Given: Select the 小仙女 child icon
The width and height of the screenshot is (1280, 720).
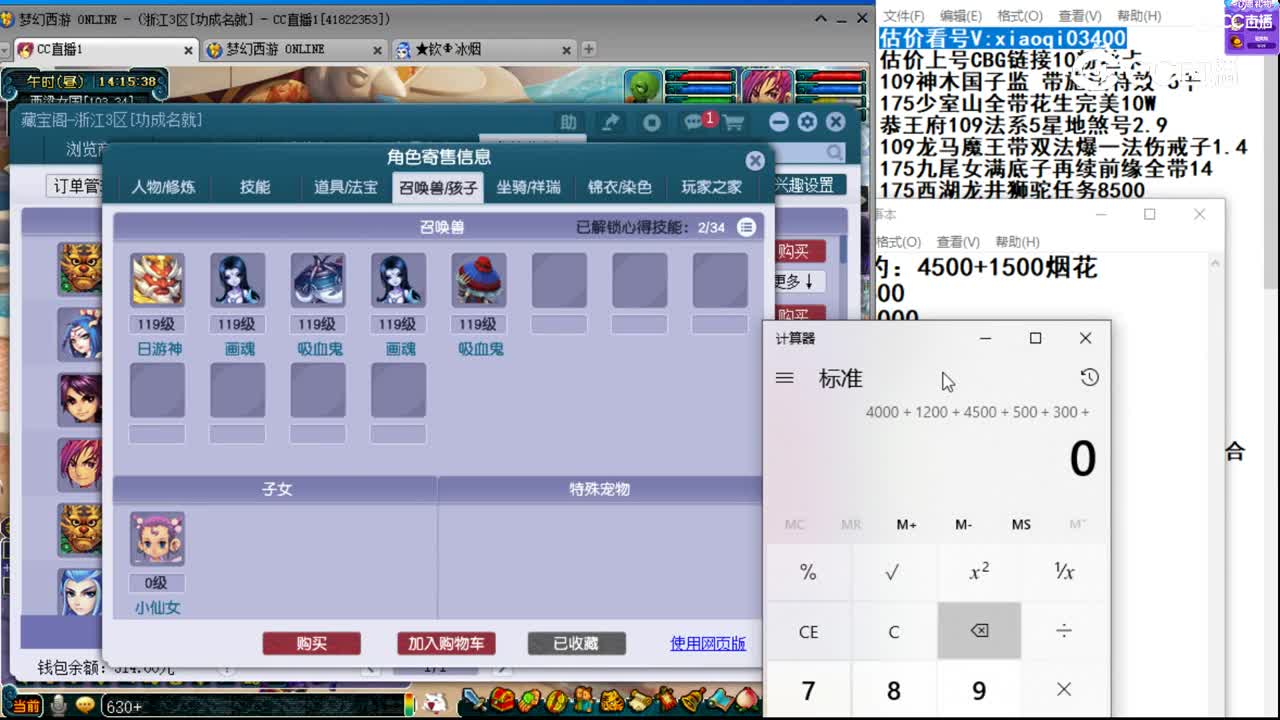Looking at the screenshot, I should [157, 539].
